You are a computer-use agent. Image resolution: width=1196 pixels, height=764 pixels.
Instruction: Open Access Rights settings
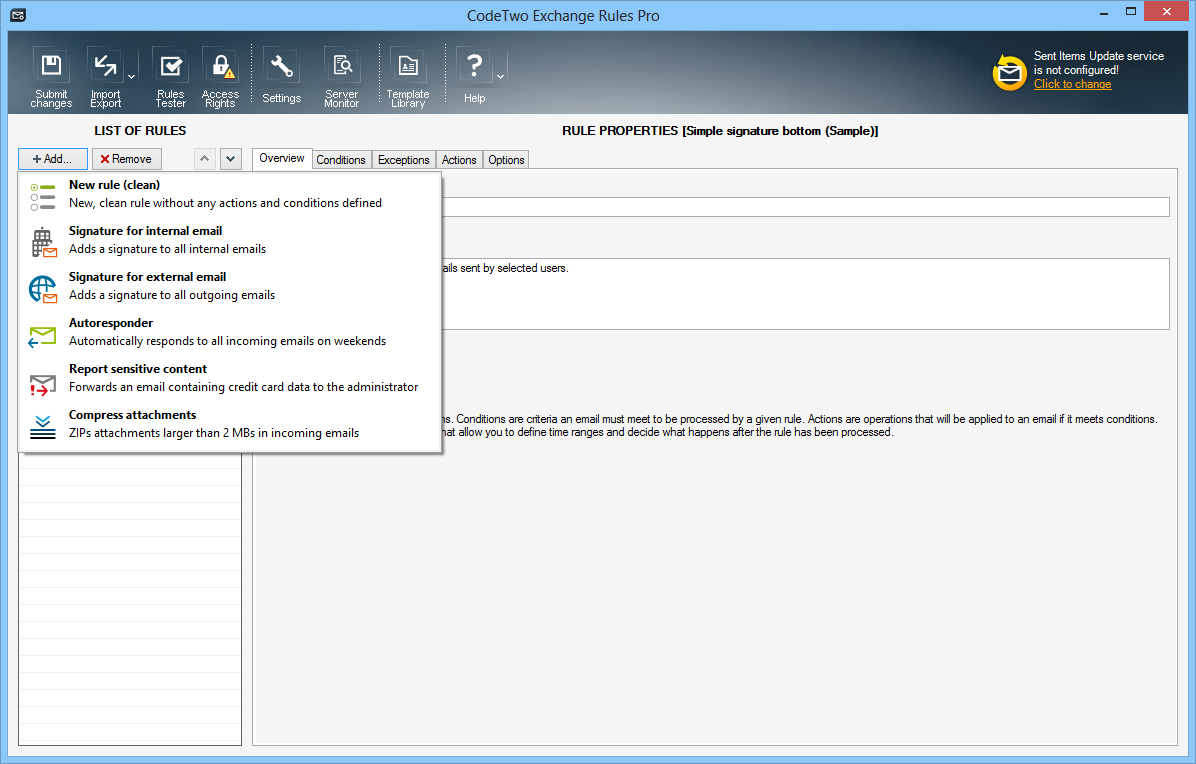(220, 76)
